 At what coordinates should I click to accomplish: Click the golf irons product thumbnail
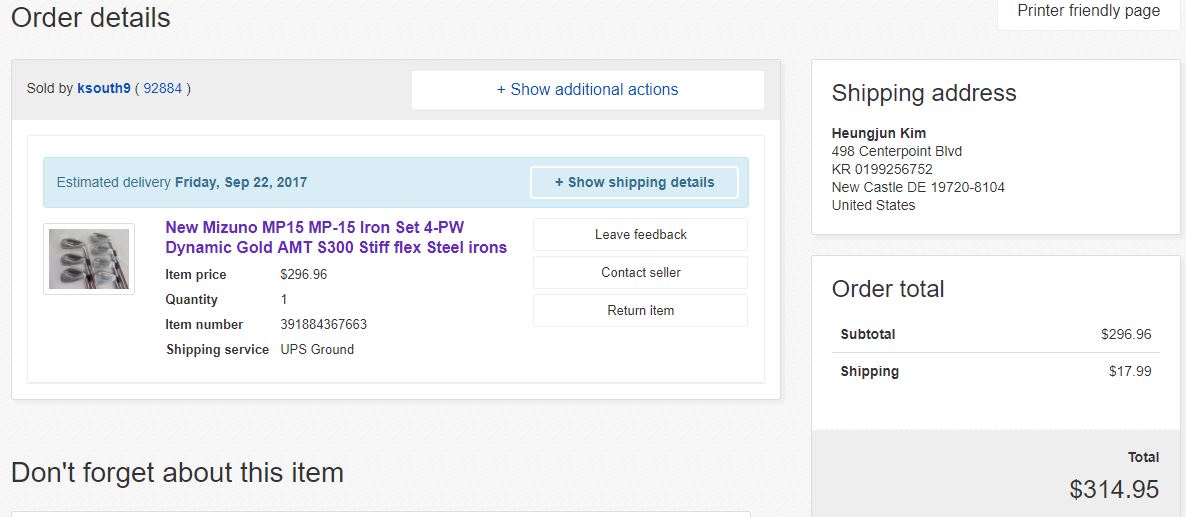pos(89,259)
